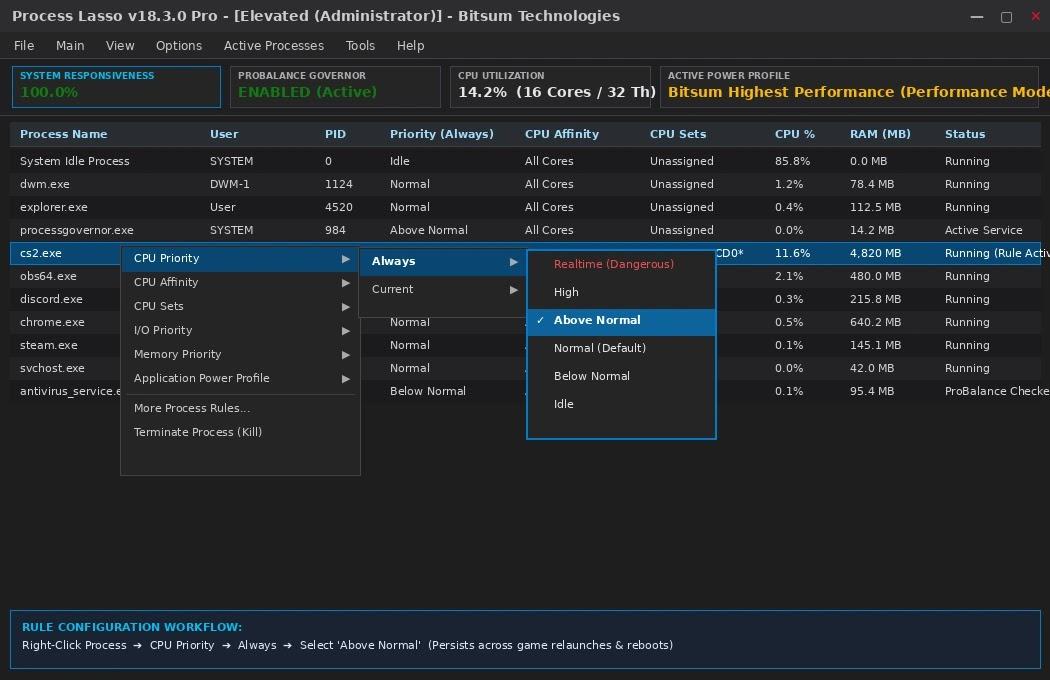This screenshot has width=1050, height=680.
Task: Select the Current priority option
Action: 442,290
